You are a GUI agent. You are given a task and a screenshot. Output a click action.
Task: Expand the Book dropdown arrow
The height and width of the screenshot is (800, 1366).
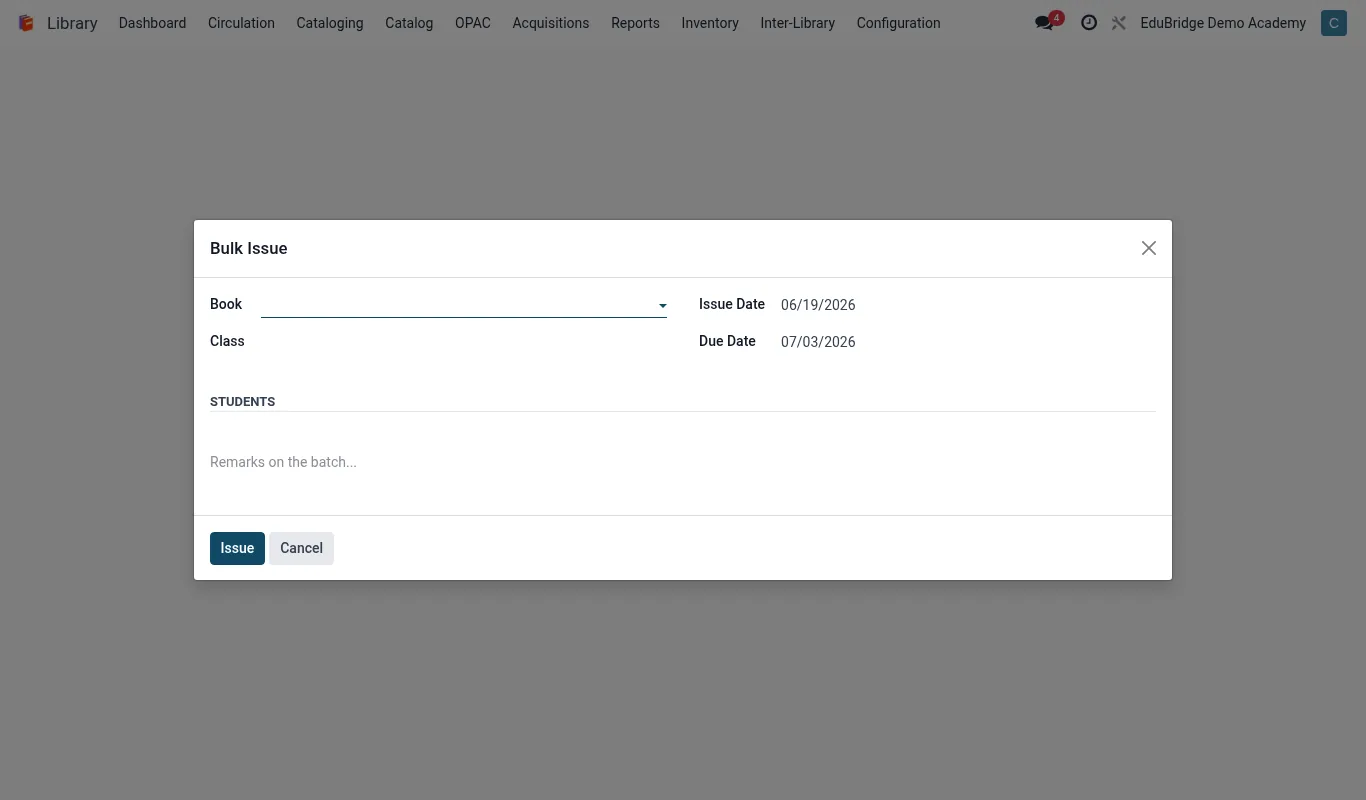tap(662, 306)
